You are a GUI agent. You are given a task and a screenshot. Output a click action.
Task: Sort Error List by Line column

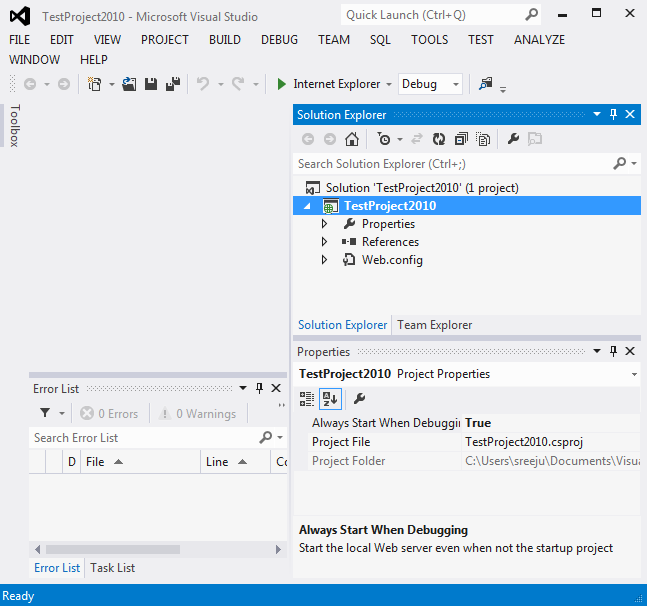(x=236, y=462)
